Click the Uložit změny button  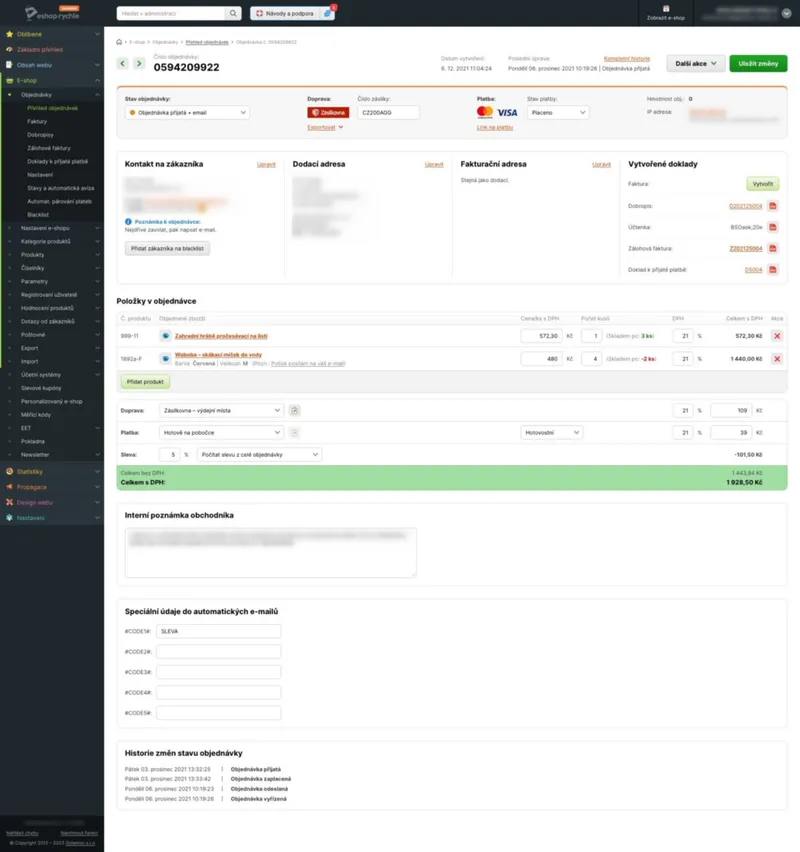758,64
